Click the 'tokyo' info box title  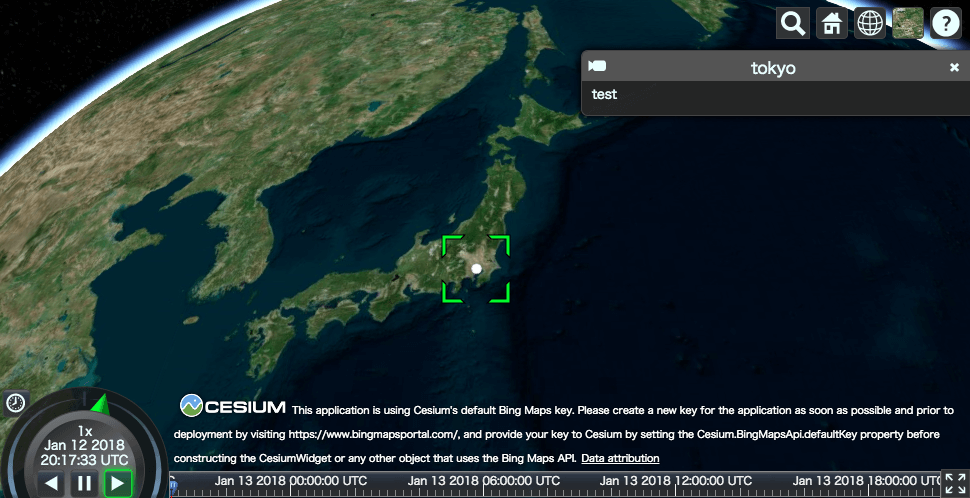click(x=773, y=68)
